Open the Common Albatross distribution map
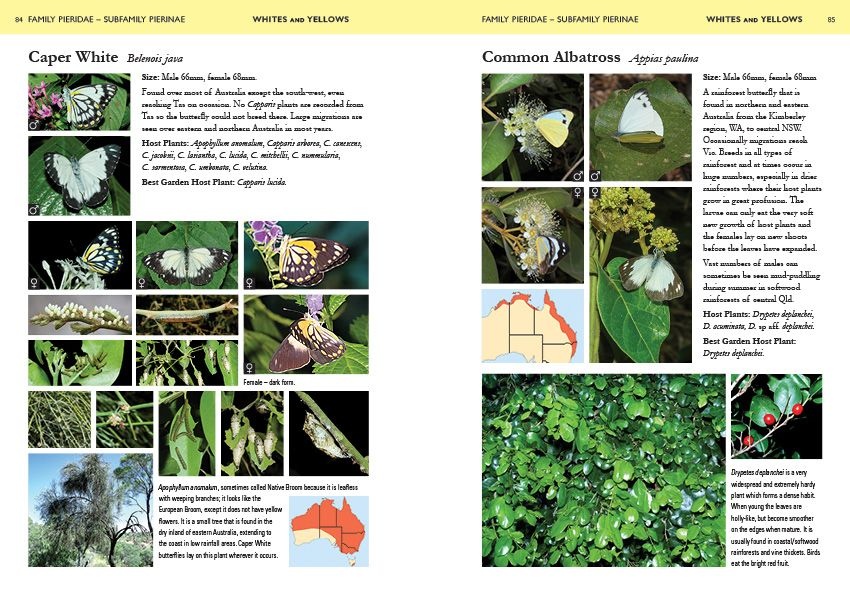 (x=530, y=325)
